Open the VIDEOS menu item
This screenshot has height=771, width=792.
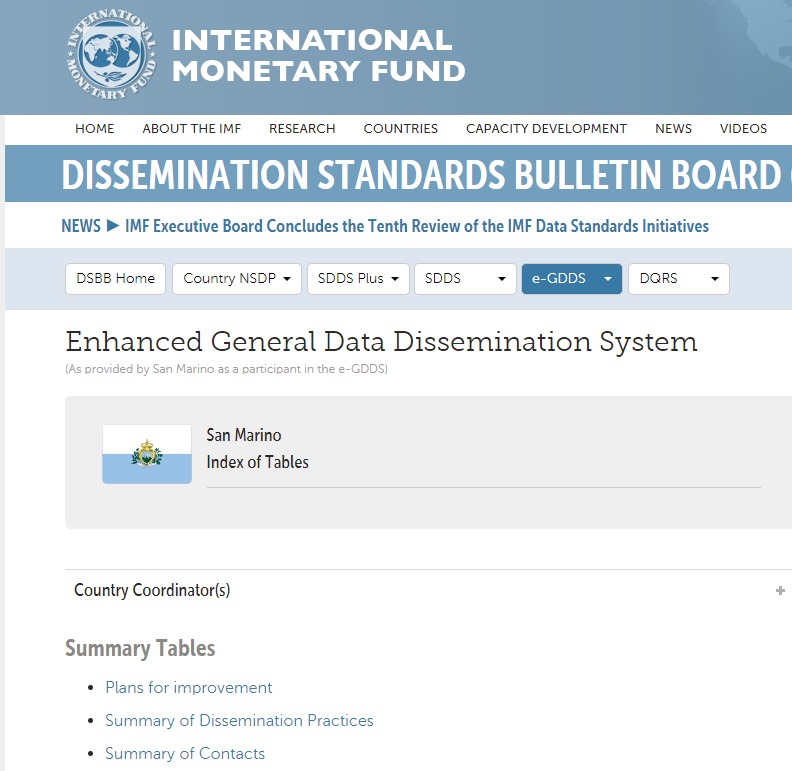pos(743,129)
